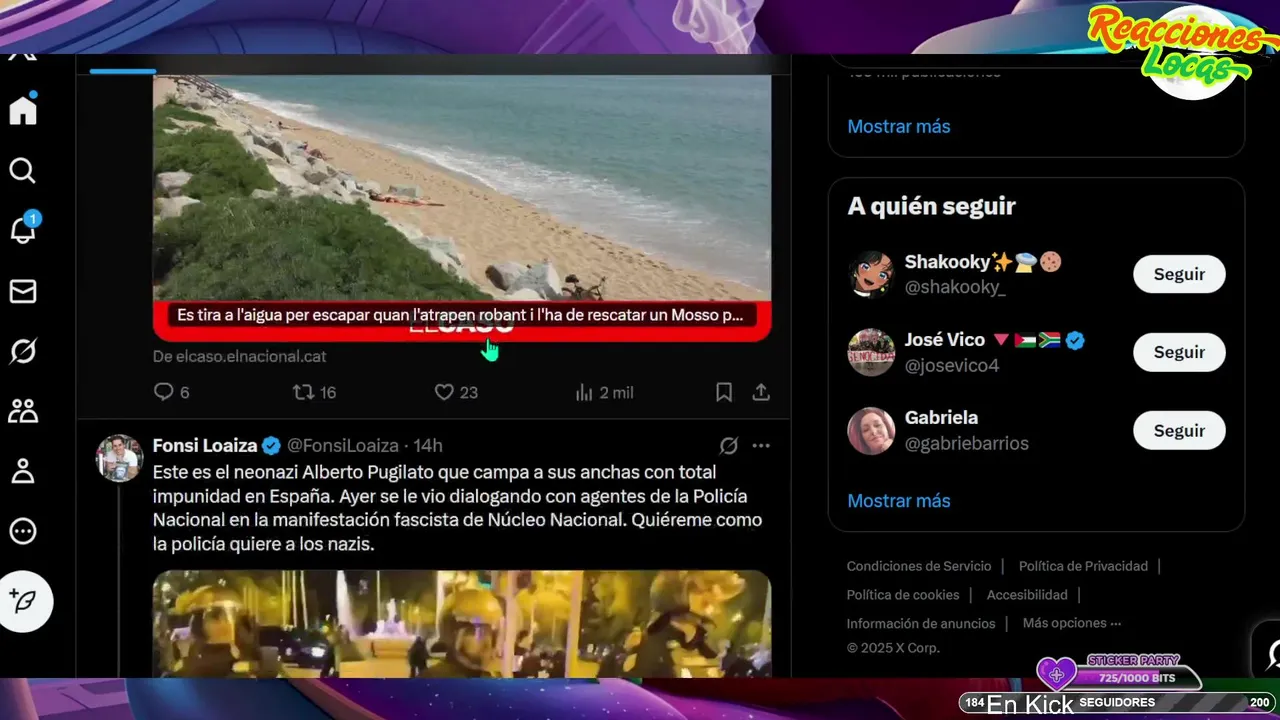Screen dimensions: 1280x720
Task: Play the police video in Fonsi post
Action: pos(462,624)
